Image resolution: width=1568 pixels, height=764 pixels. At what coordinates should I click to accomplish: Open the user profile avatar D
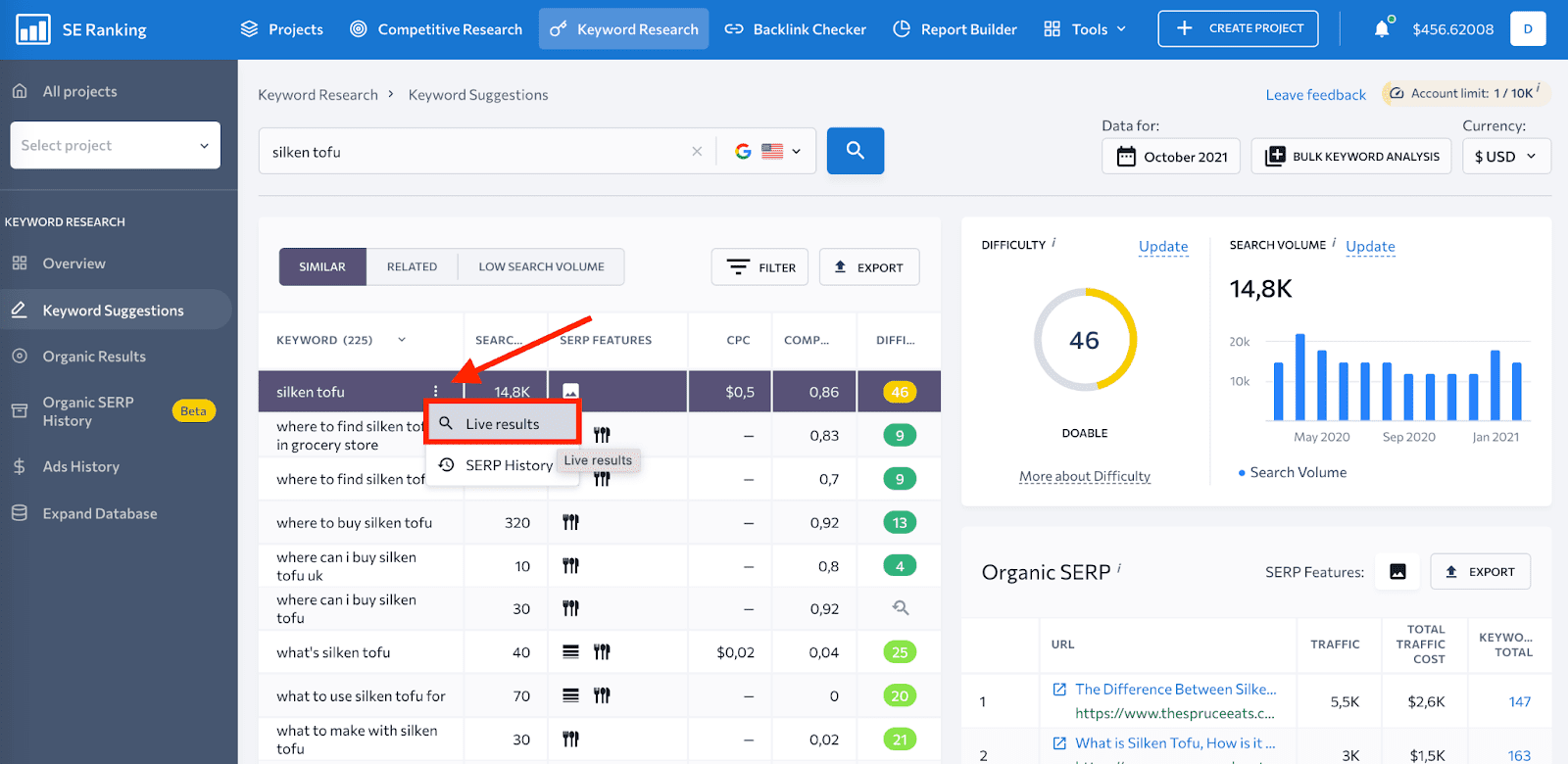point(1528,28)
